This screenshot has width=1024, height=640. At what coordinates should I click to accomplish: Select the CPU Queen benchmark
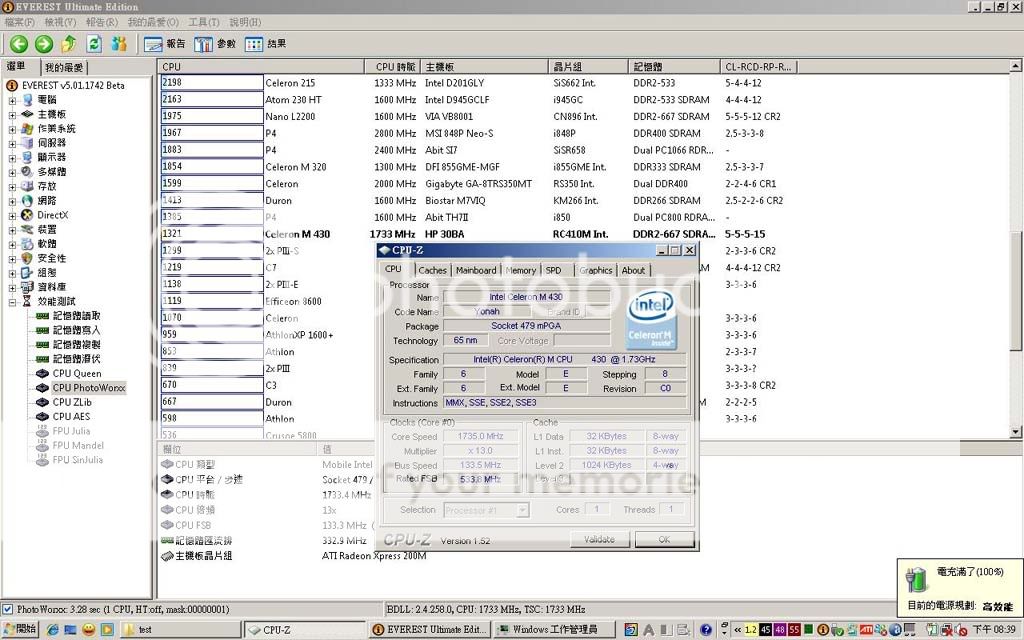click(x=77, y=374)
